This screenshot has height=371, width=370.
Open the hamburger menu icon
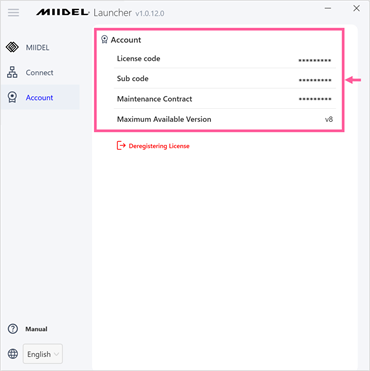tap(14, 13)
